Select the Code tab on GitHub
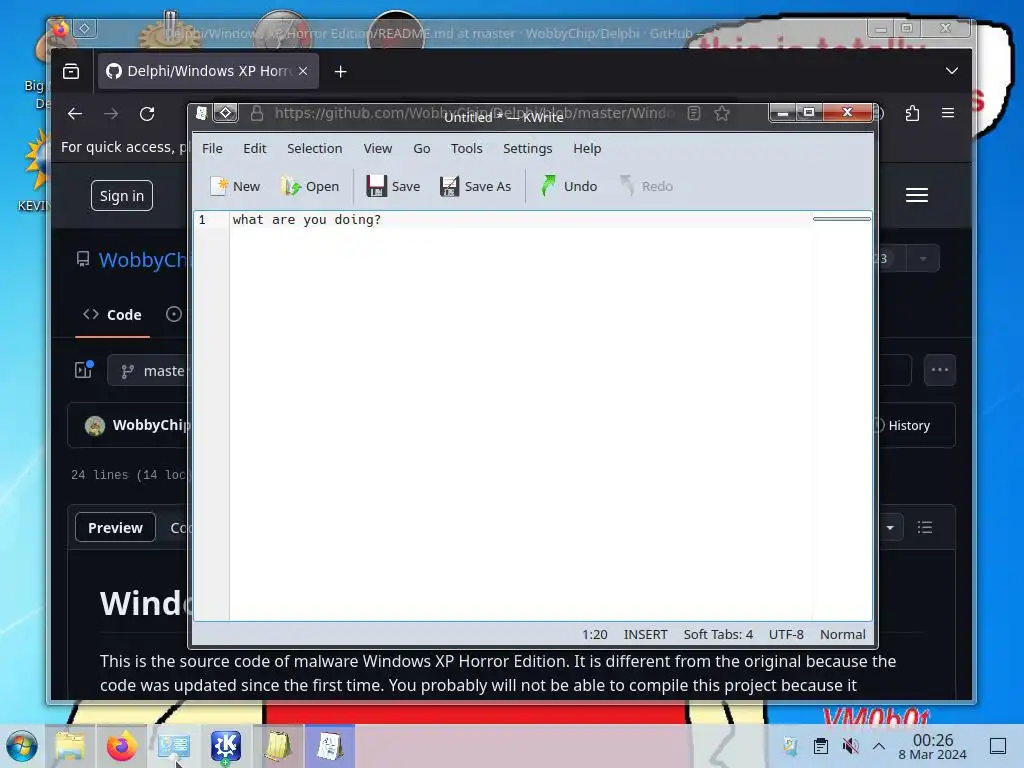The width and height of the screenshot is (1024, 768). [112, 315]
